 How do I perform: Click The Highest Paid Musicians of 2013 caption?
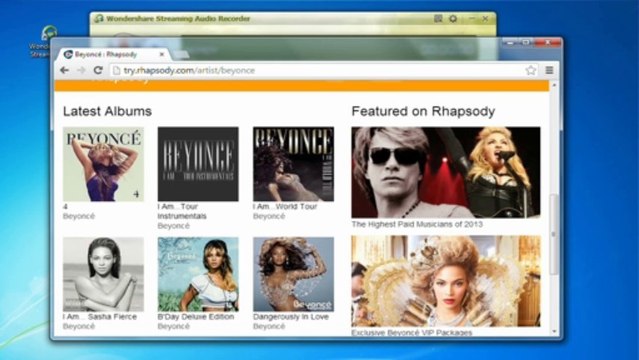[417, 224]
